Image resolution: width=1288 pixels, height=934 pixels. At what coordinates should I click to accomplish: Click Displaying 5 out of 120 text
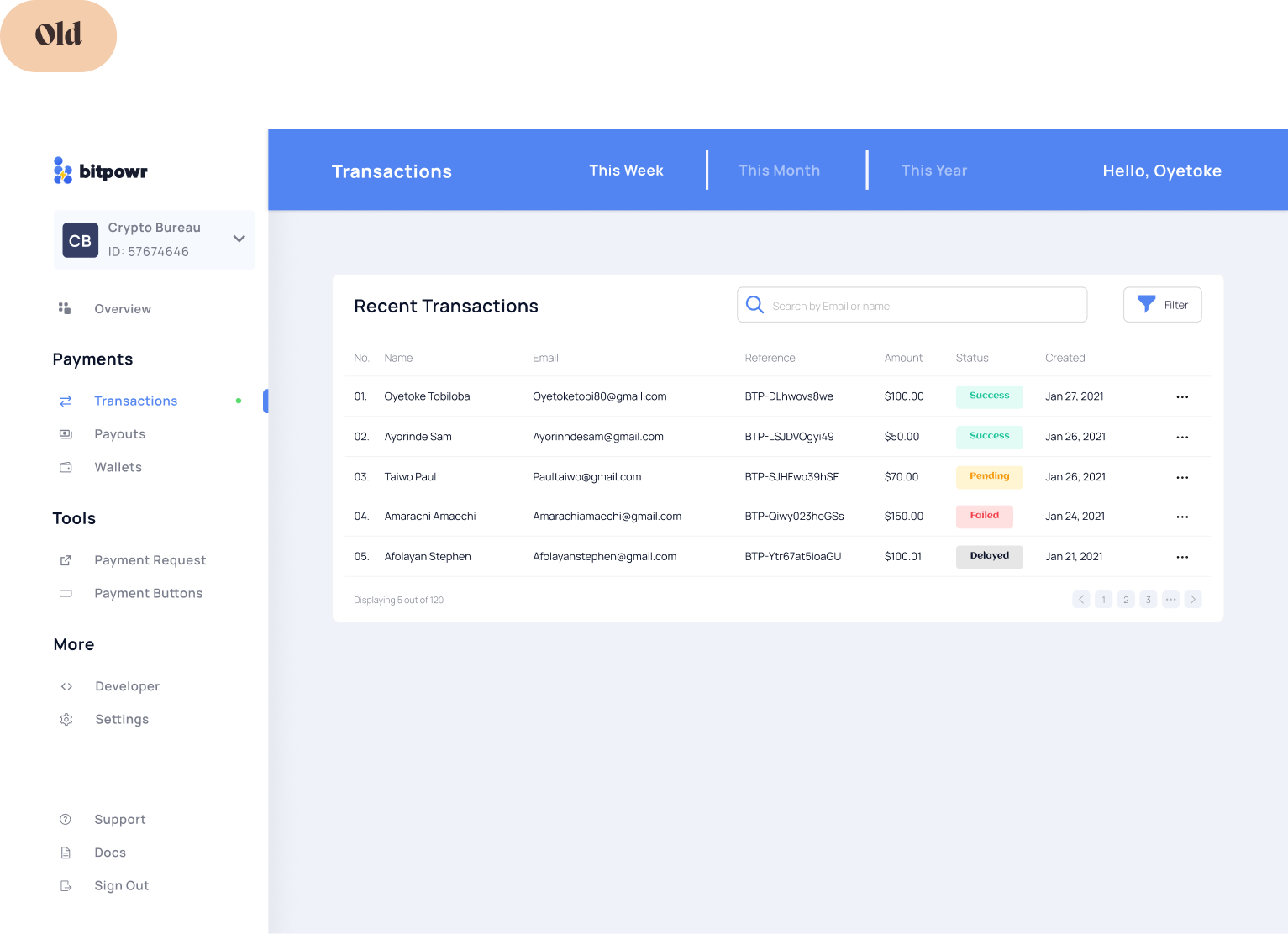tap(398, 601)
